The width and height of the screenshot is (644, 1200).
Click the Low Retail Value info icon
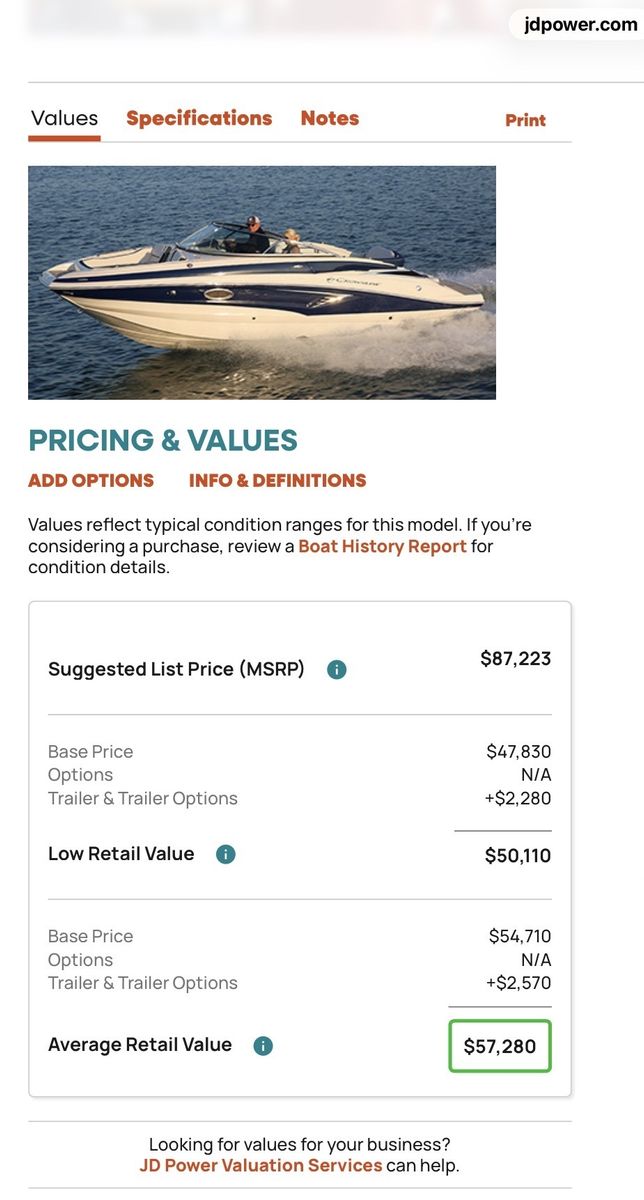tap(226, 854)
